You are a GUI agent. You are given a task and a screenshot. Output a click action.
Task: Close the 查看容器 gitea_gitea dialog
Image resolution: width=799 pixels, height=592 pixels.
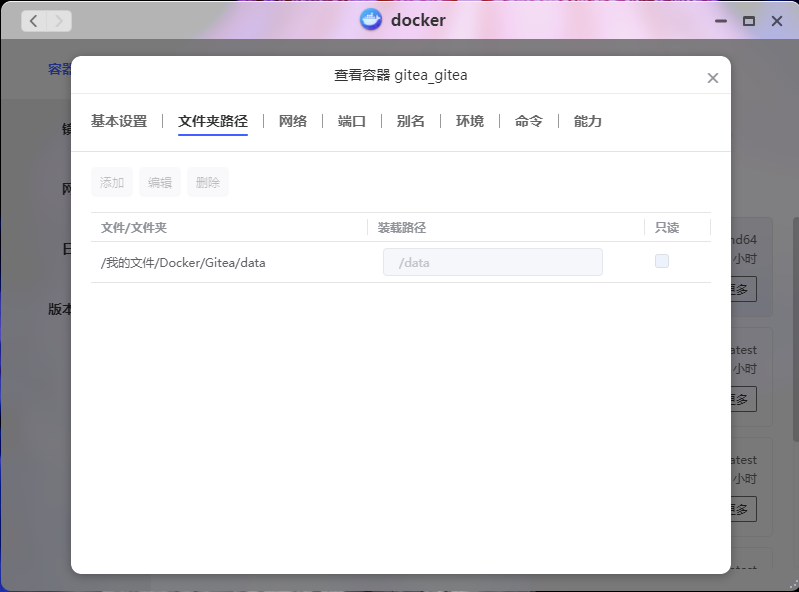coord(712,78)
